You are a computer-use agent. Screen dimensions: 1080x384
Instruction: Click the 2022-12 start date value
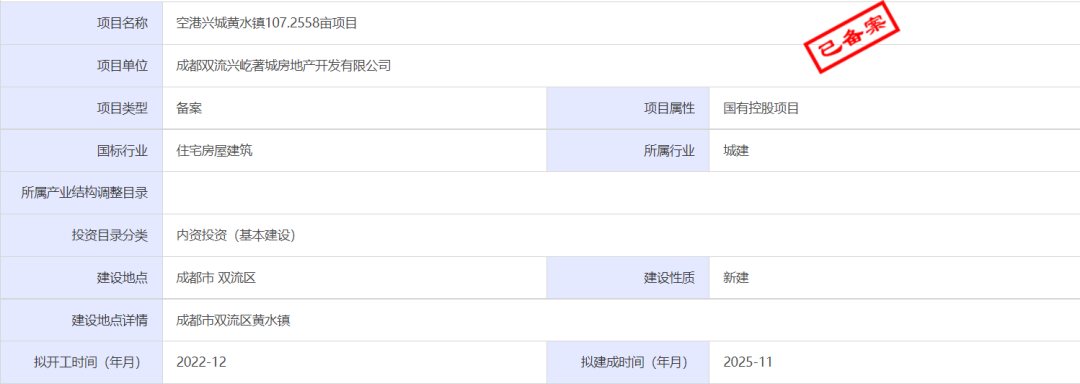click(202, 363)
